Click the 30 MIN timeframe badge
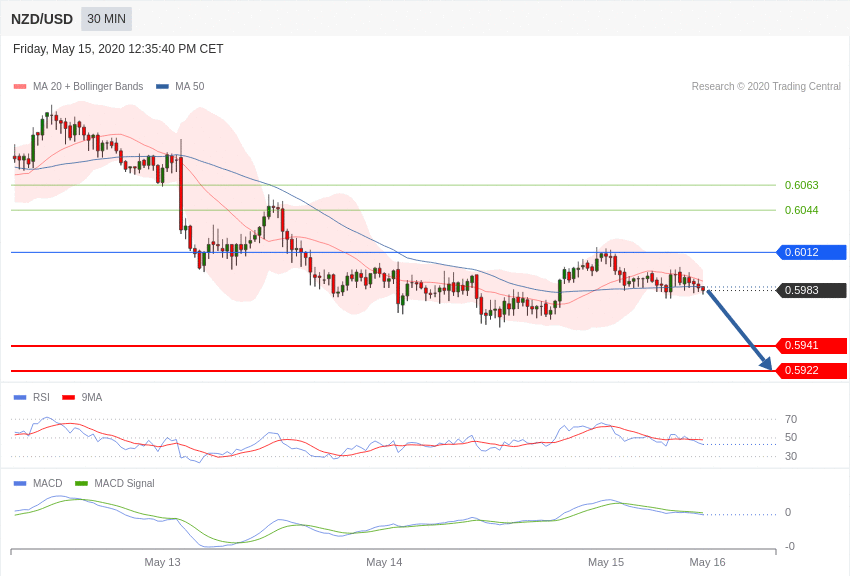The width and height of the screenshot is (850, 576). [106, 19]
